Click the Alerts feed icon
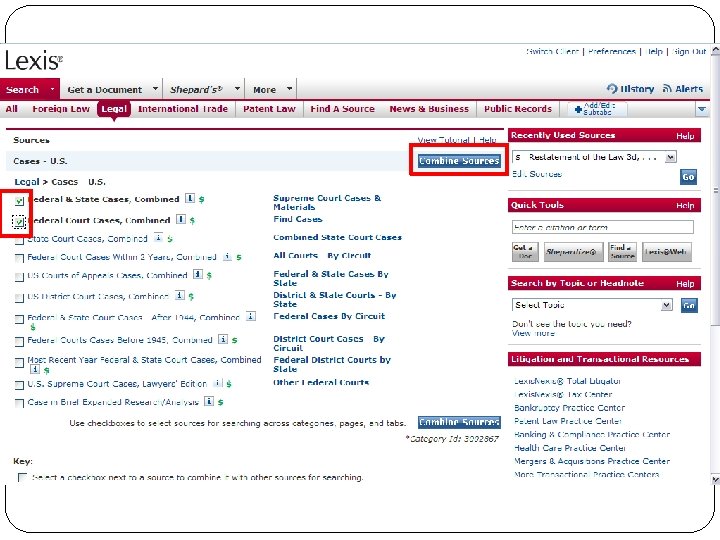 667,88
